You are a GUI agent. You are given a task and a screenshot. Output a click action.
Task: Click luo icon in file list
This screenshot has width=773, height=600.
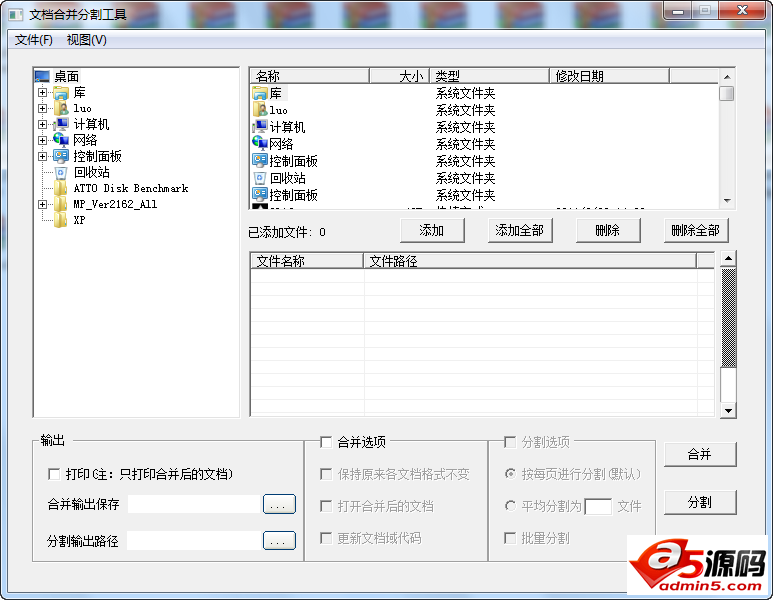pyautogui.click(x=260, y=110)
